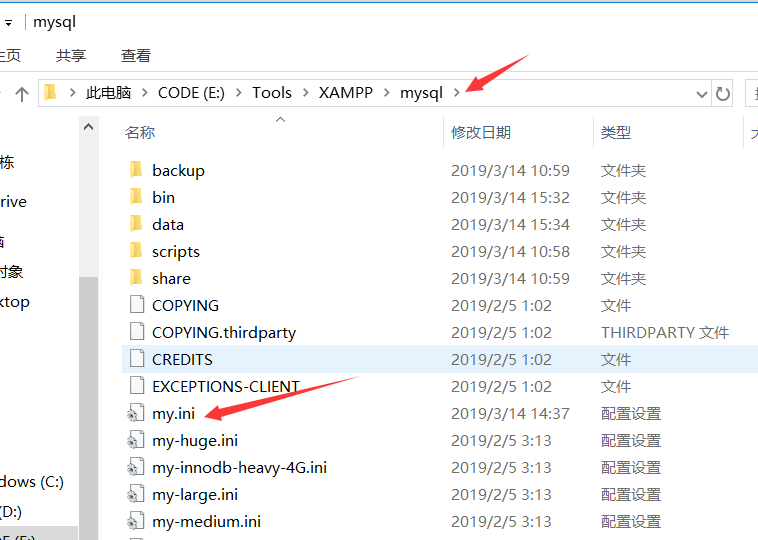Navigate to CODE (E:) breadcrumb
Screen dimensions: 758x540
point(191,92)
